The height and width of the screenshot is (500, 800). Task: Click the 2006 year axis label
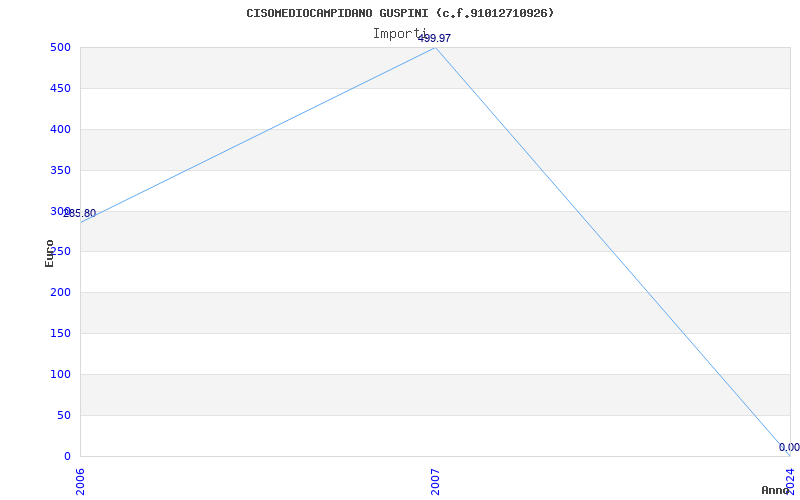click(80, 482)
